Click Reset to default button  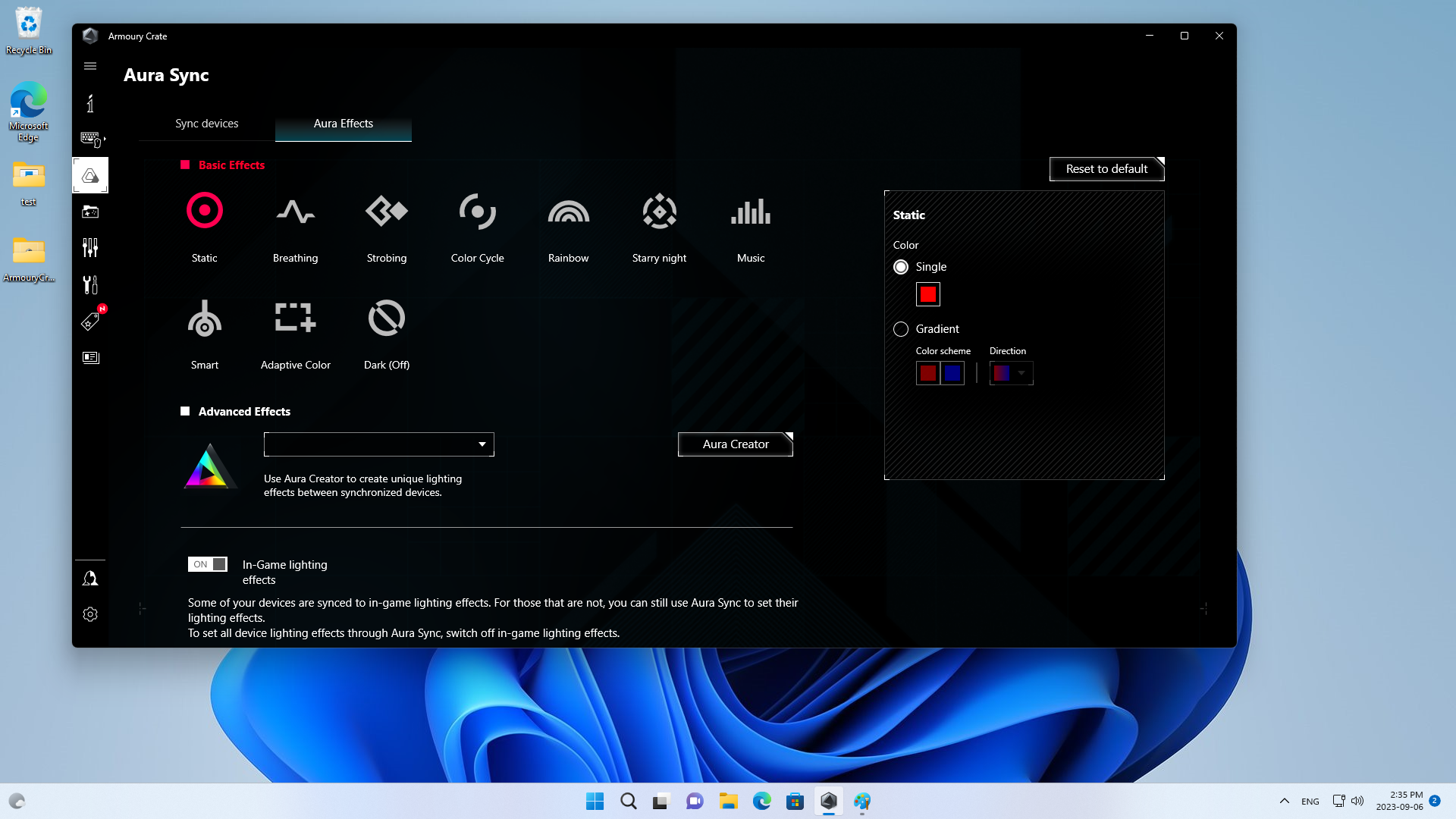click(x=1107, y=169)
